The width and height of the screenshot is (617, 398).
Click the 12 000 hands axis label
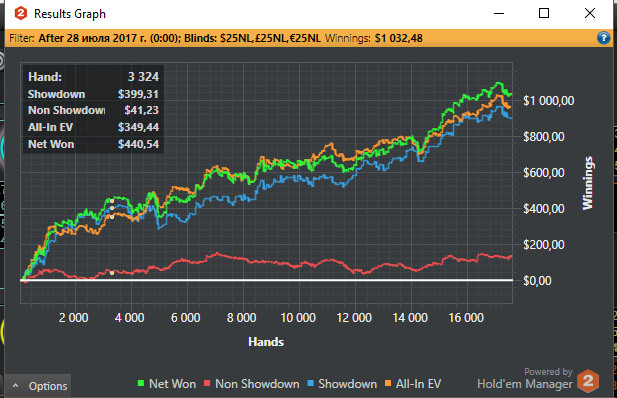tap(354, 318)
